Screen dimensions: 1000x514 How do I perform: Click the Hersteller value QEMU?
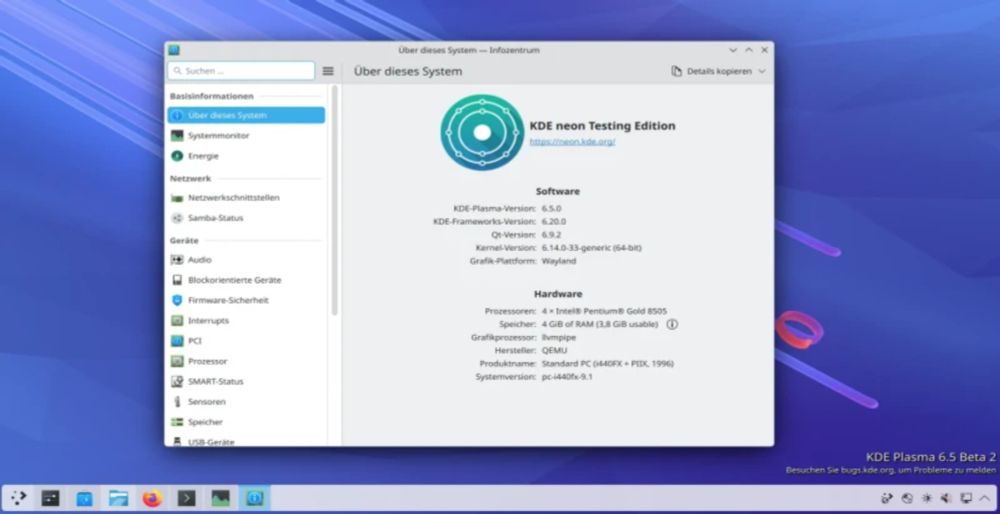click(x=554, y=351)
